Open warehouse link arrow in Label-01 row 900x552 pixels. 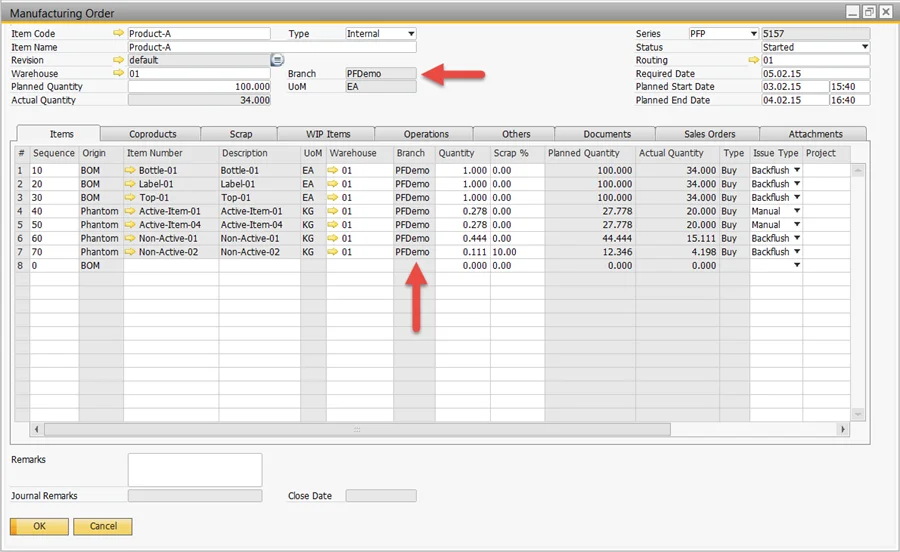point(333,184)
